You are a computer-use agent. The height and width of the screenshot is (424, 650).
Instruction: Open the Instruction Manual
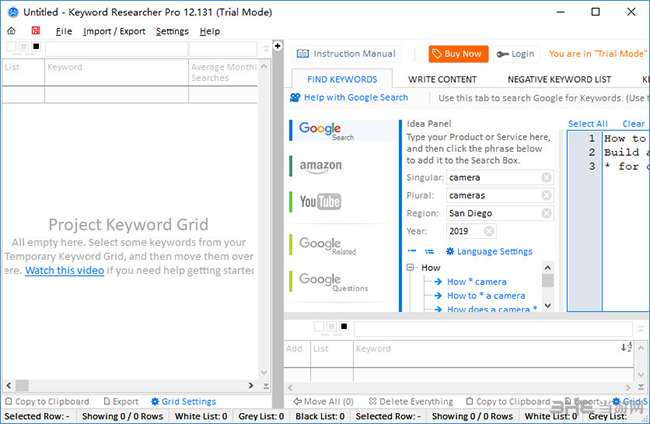click(x=346, y=54)
